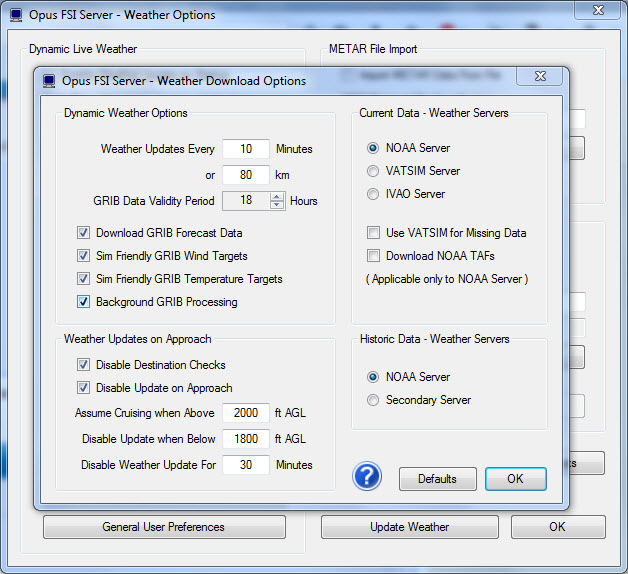Image resolution: width=628 pixels, height=574 pixels.
Task: Click the Assume Cruising when Above field
Action: [246, 413]
